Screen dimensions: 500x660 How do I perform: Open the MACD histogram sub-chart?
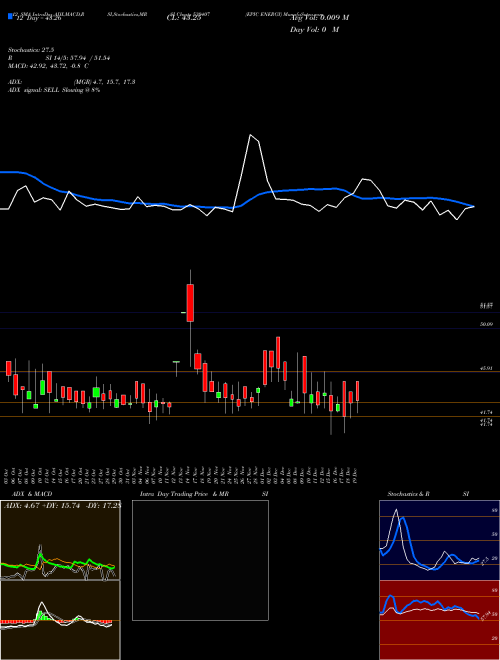tap(60, 620)
